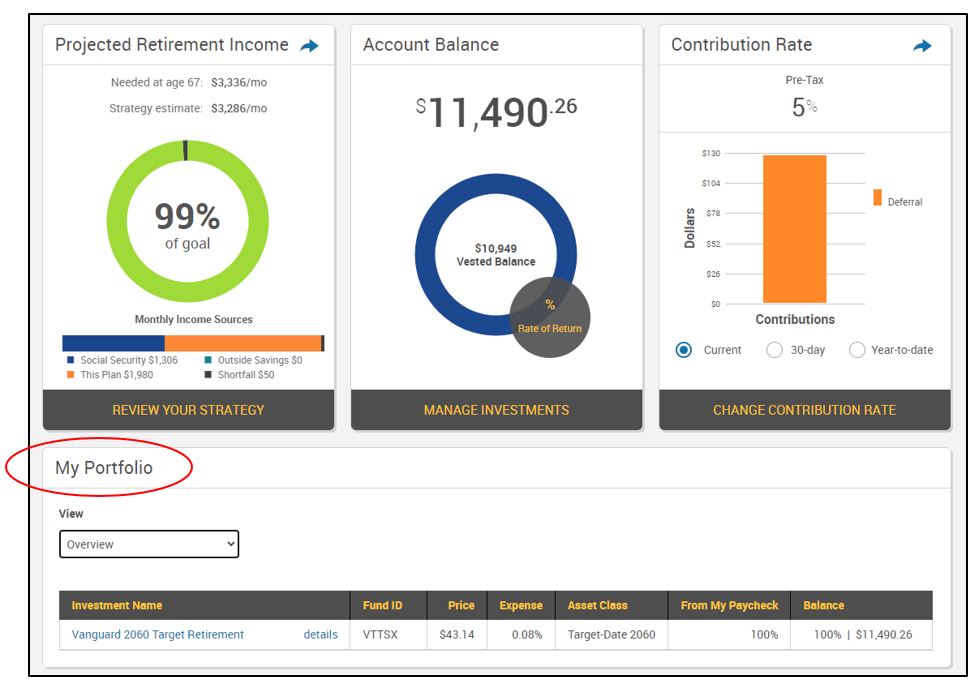Viewport: 978px width, 688px height.
Task: Open Vanguard 2060 Target Retirement link
Action: [x=158, y=634]
